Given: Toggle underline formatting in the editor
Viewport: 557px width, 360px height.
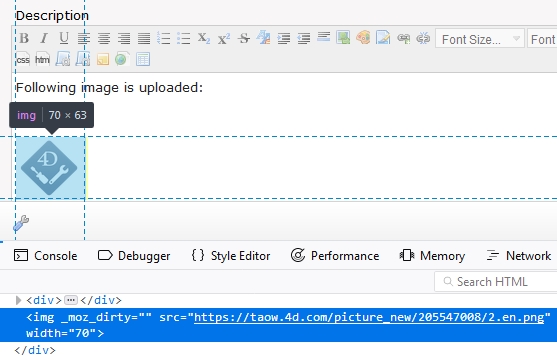Looking at the screenshot, I should pos(64,38).
